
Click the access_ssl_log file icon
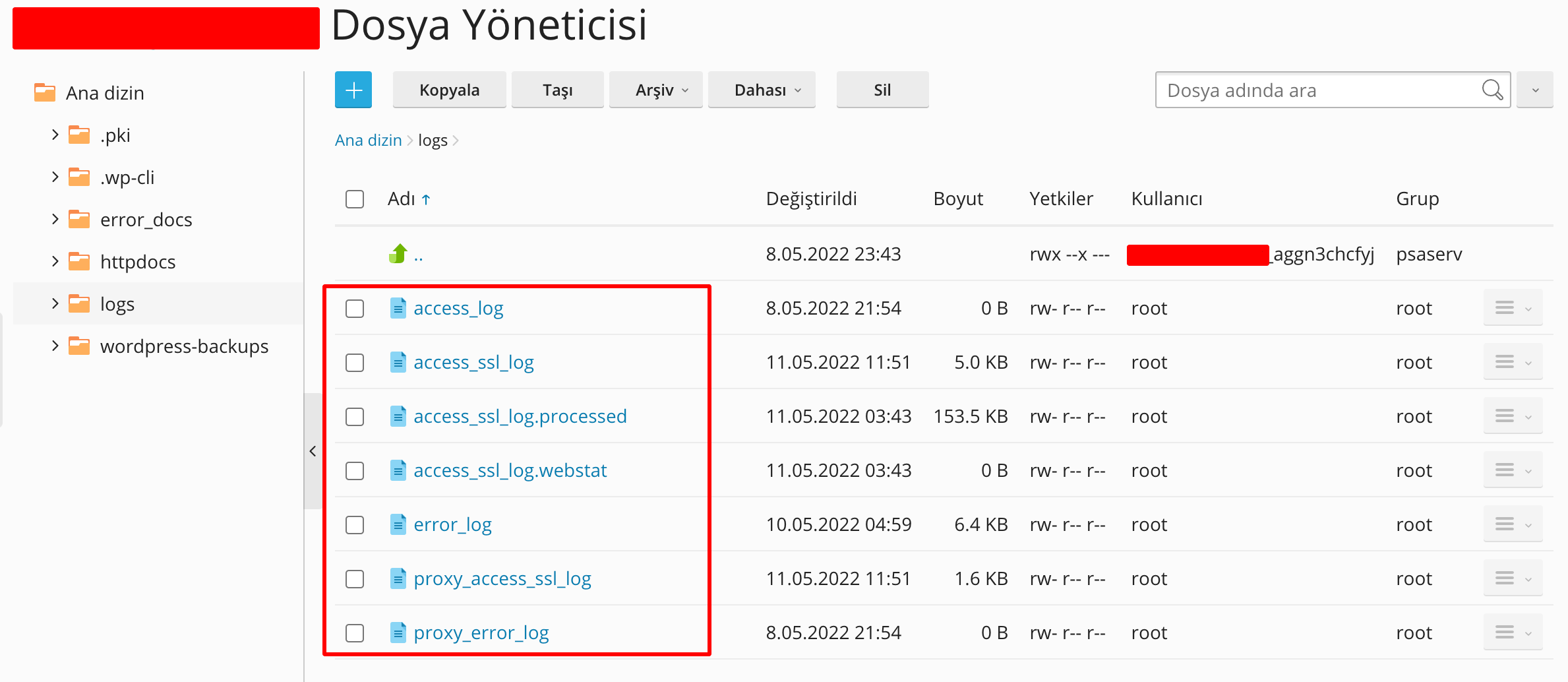pyautogui.click(x=398, y=362)
